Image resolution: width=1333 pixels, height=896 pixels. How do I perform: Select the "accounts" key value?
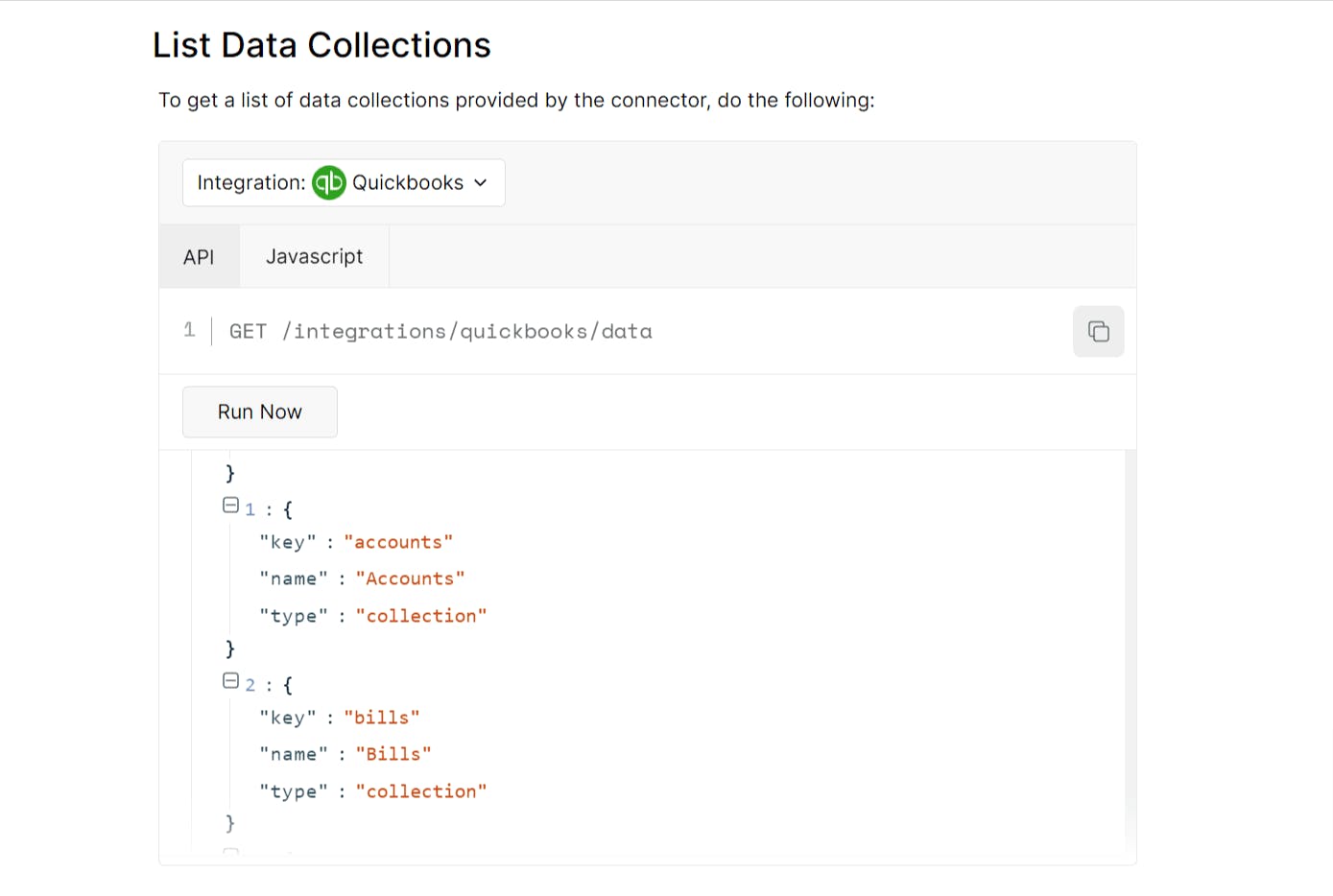click(x=398, y=543)
